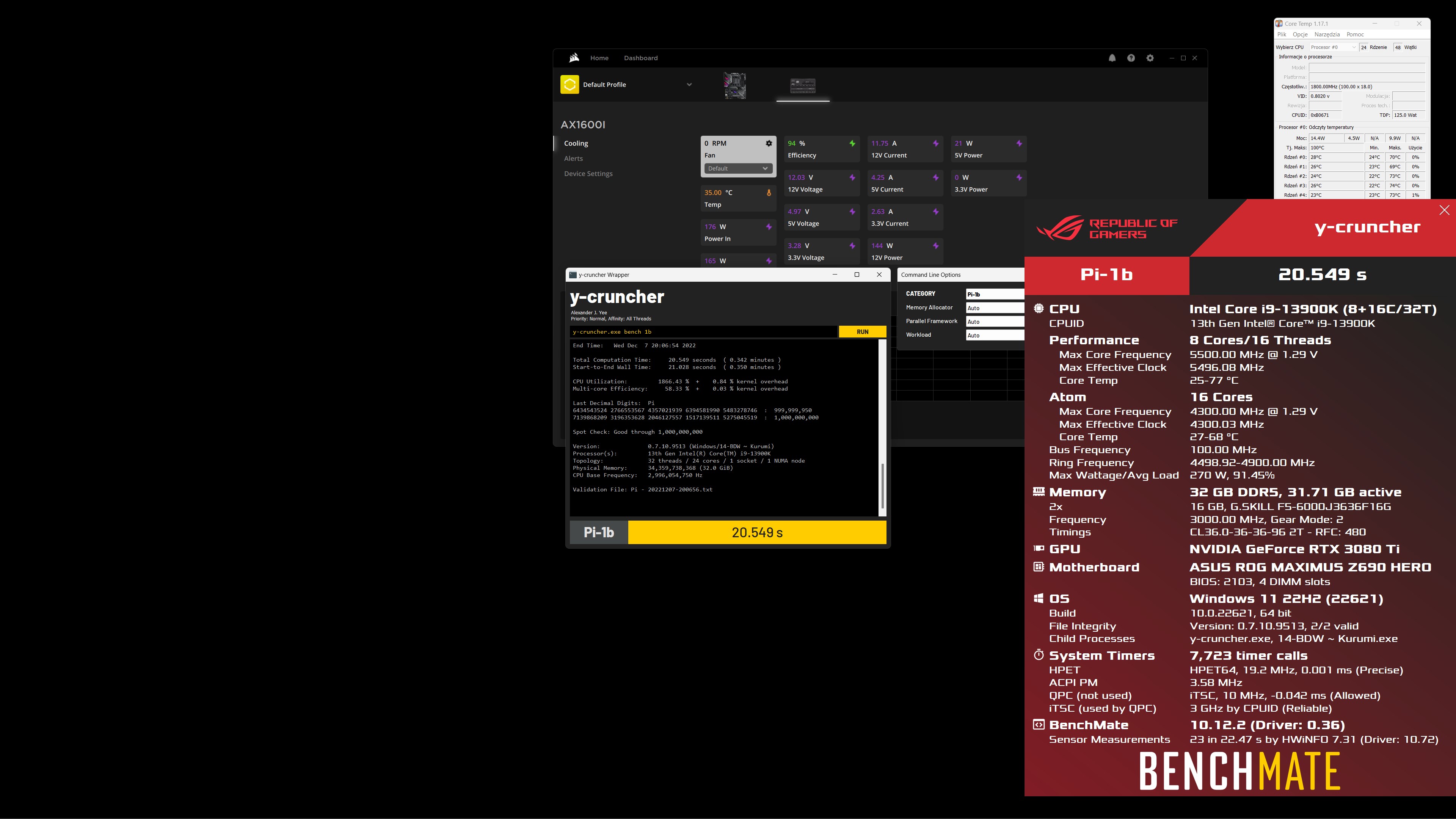Click the Republic of Gamers logo
Screen dimensions: 1456x819
1107,228
